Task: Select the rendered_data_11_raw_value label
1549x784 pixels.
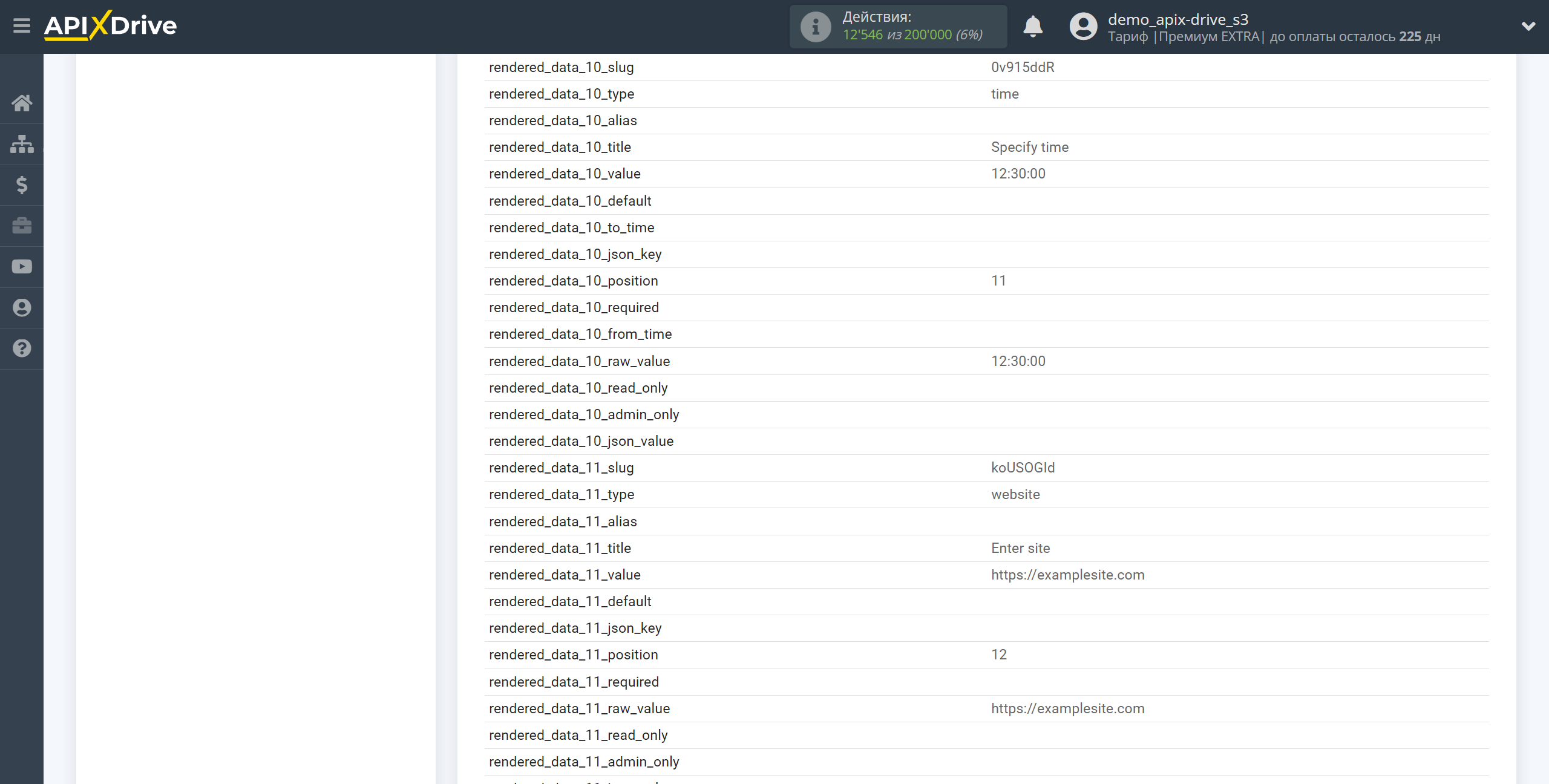Action: coord(579,708)
